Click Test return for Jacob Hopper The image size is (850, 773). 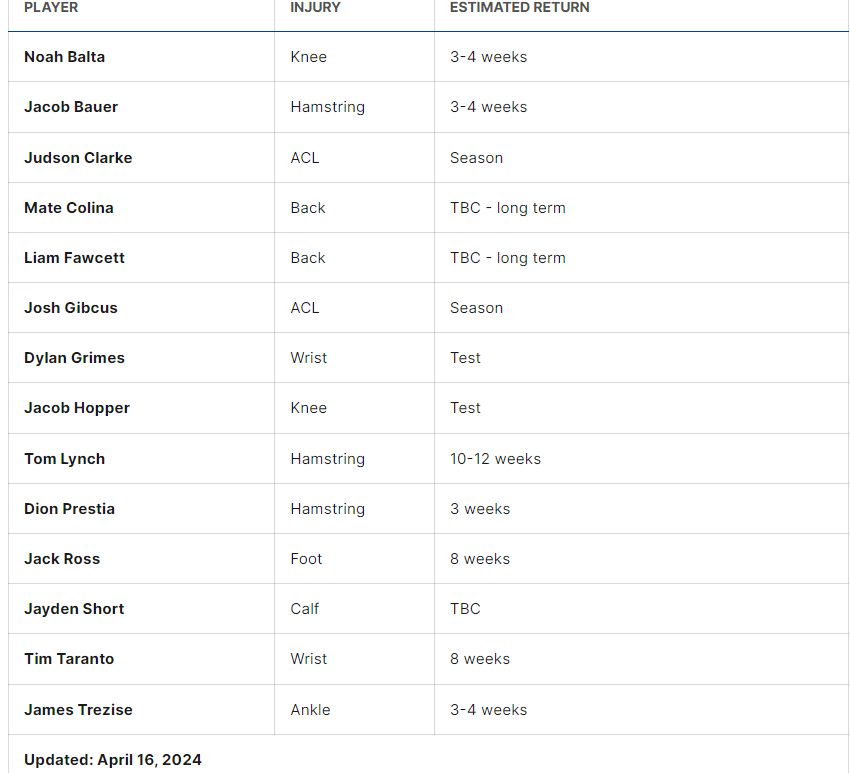point(465,408)
